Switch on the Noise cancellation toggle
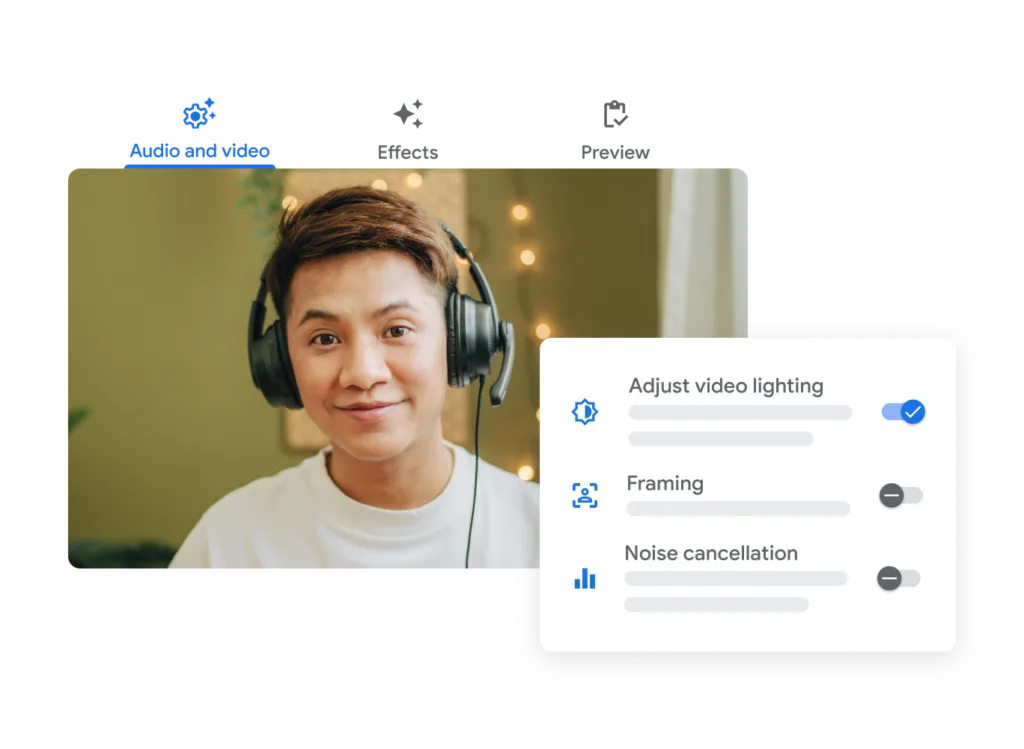 899,579
